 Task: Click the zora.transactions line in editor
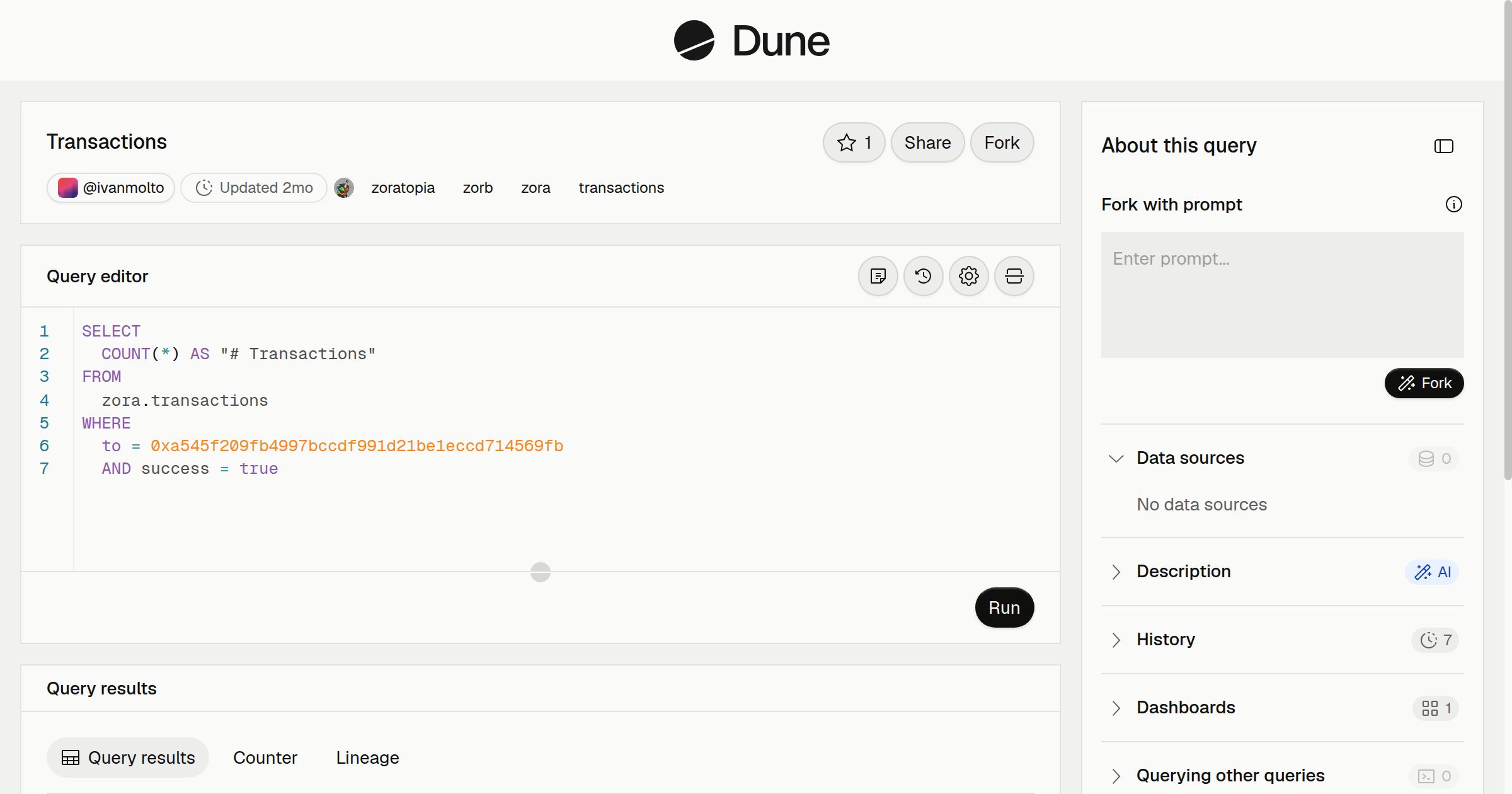pyautogui.click(x=185, y=401)
